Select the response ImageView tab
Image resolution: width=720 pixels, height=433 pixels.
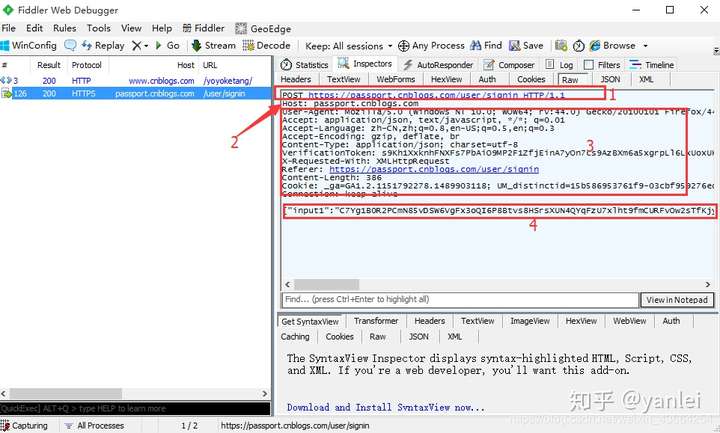tap(530, 321)
